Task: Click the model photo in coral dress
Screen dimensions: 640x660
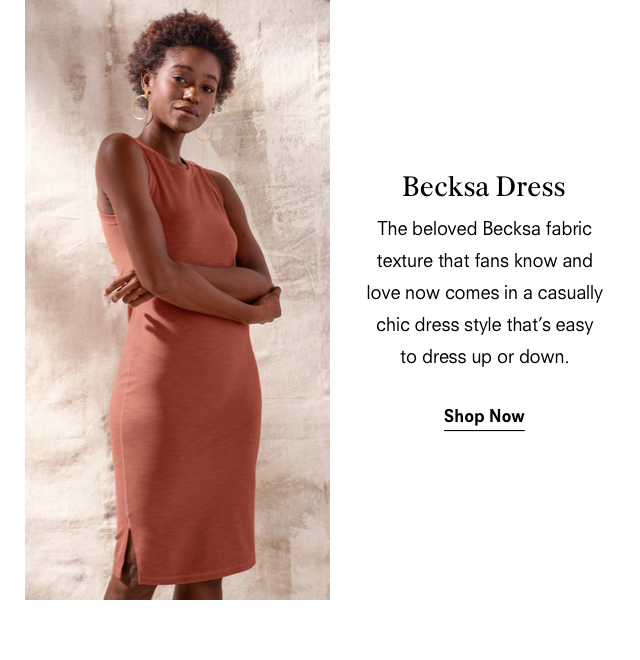Action: [177, 300]
